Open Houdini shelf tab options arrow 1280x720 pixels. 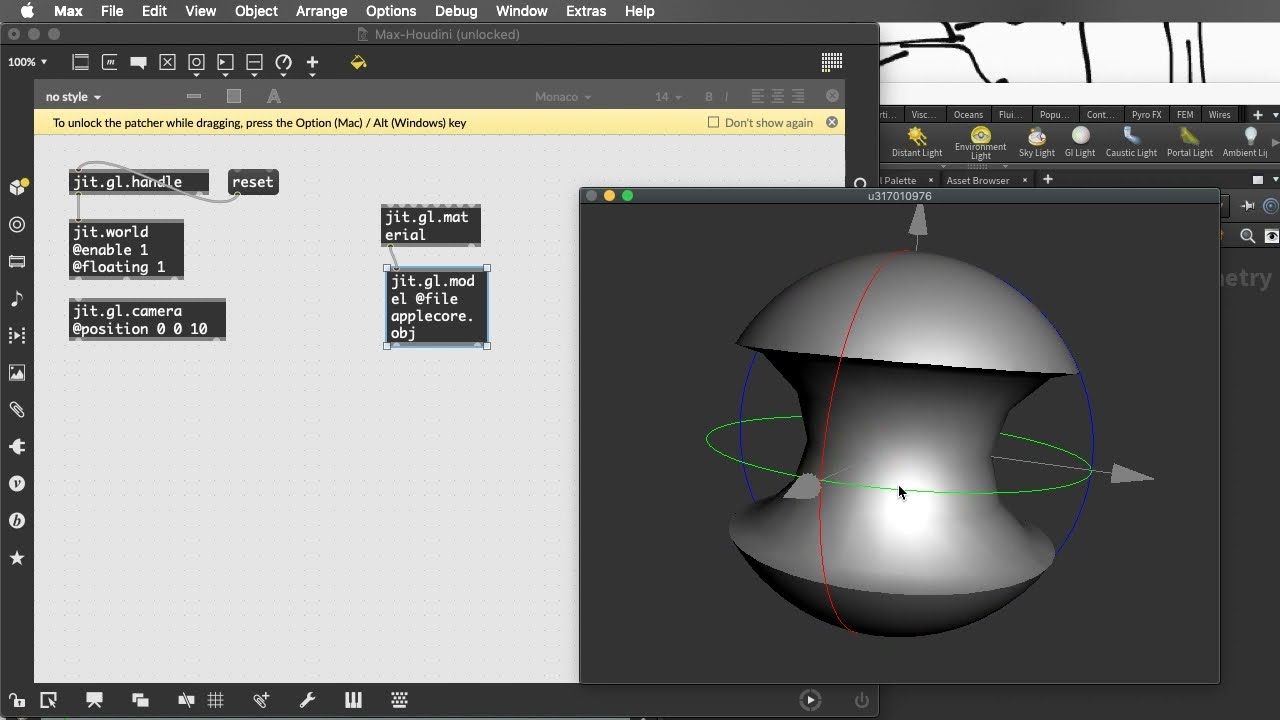point(1275,115)
